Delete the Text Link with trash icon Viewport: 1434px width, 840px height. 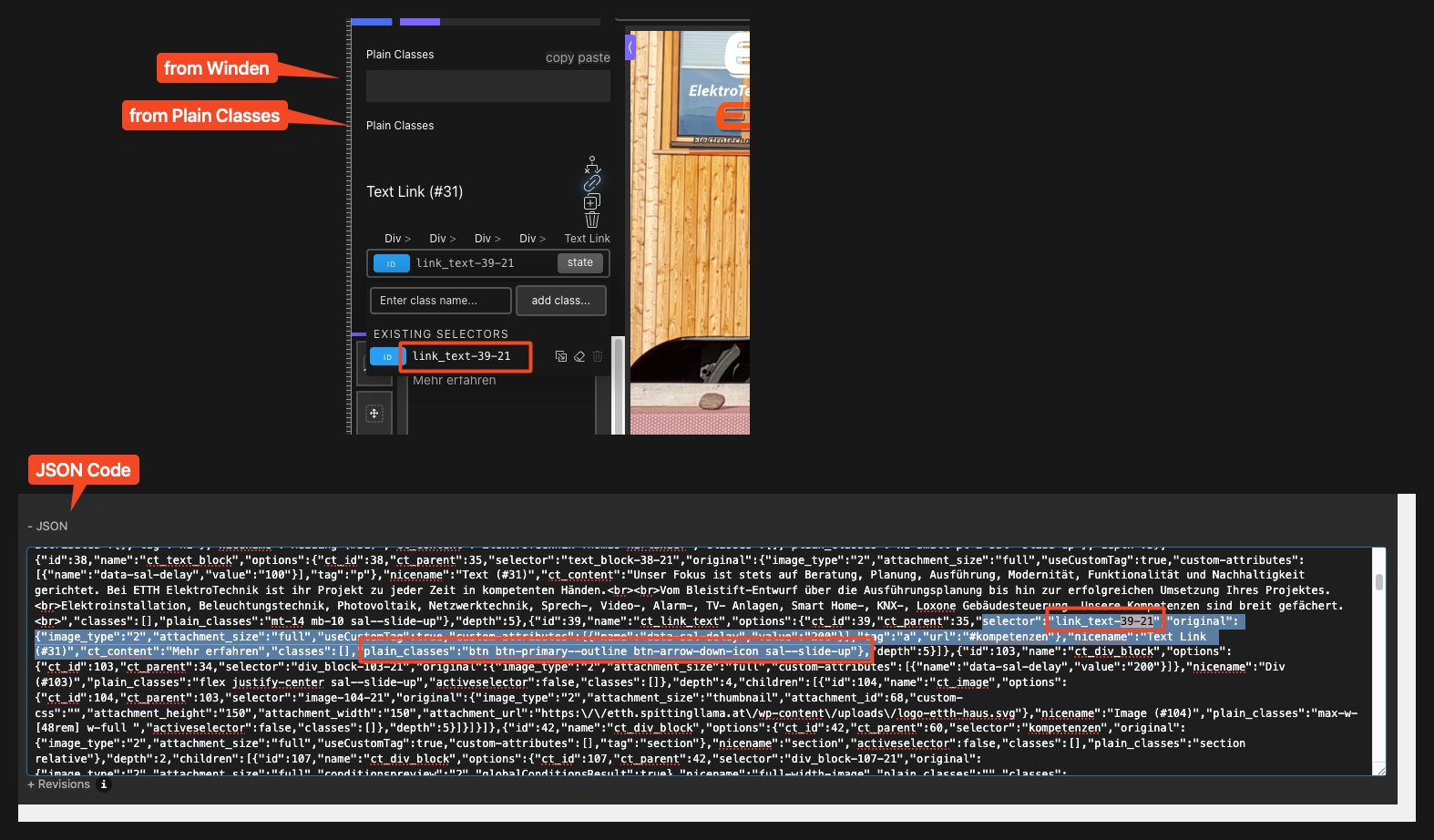click(592, 220)
